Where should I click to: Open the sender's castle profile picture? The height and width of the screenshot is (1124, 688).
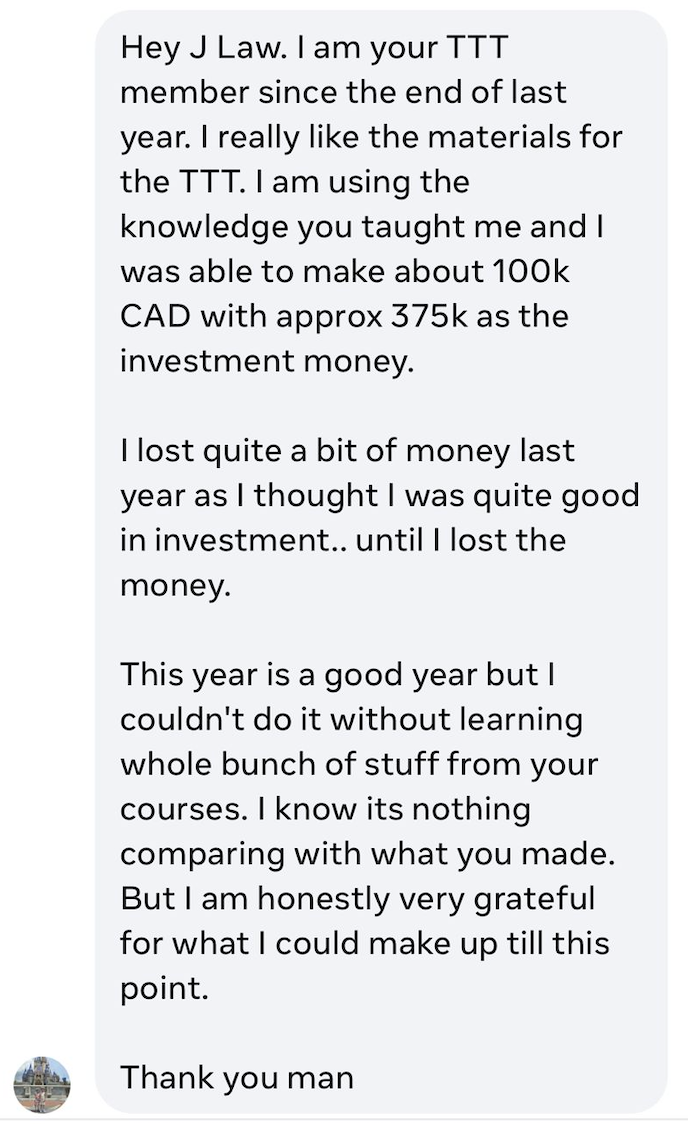tap(42, 1084)
